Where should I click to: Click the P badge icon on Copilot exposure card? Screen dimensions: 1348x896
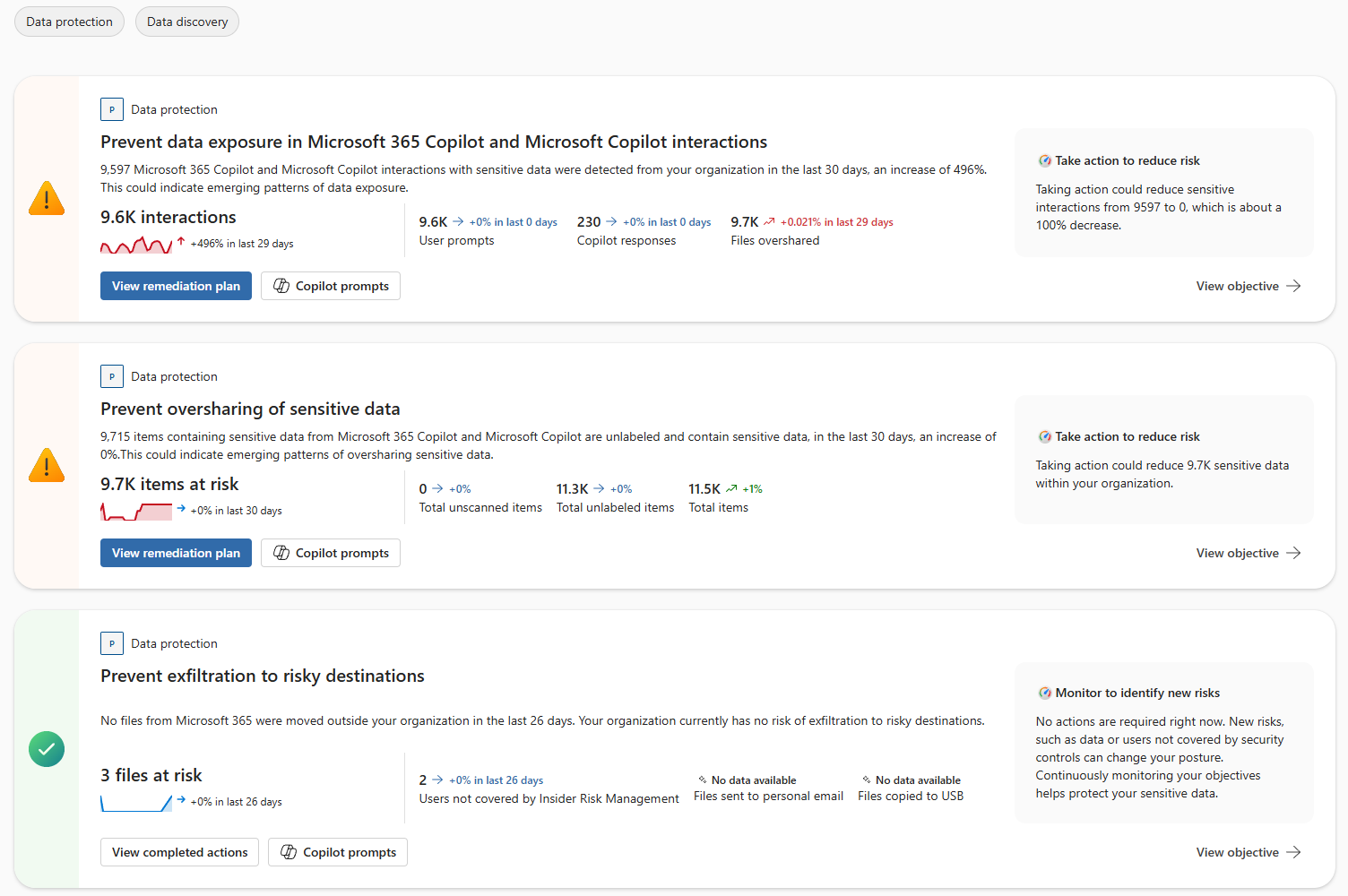click(x=111, y=109)
